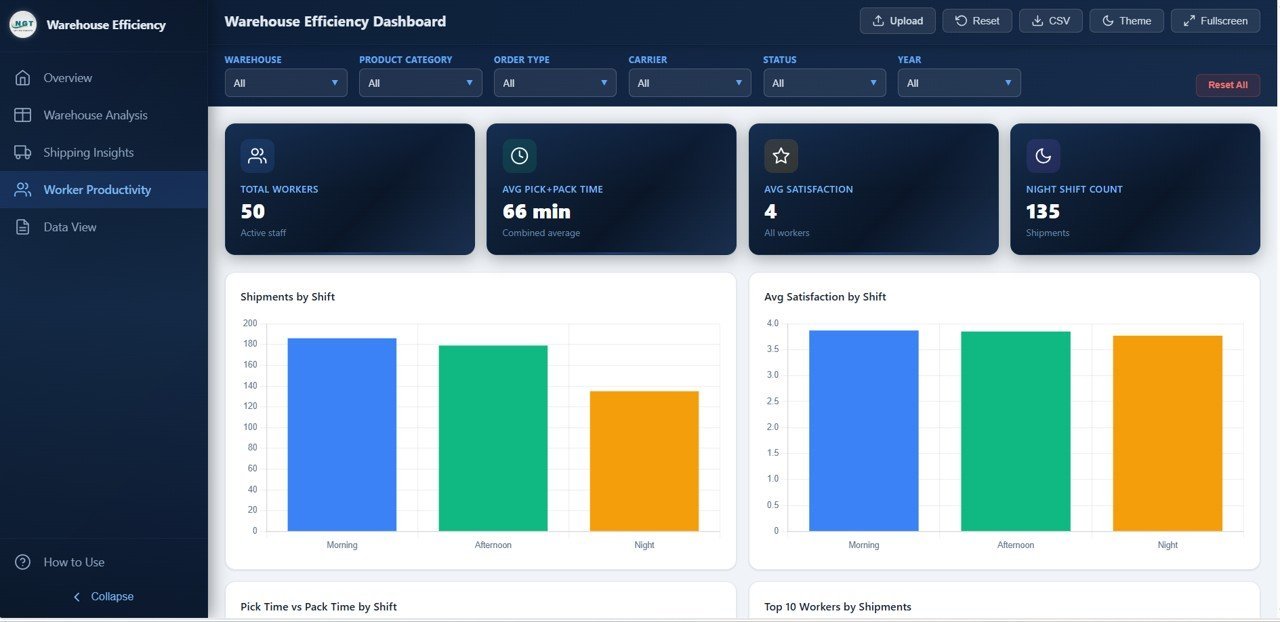This screenshot has width=1280, height=622.
Task: Click the truck icon for Shipping Insights
Action: (x=23, y=153)
